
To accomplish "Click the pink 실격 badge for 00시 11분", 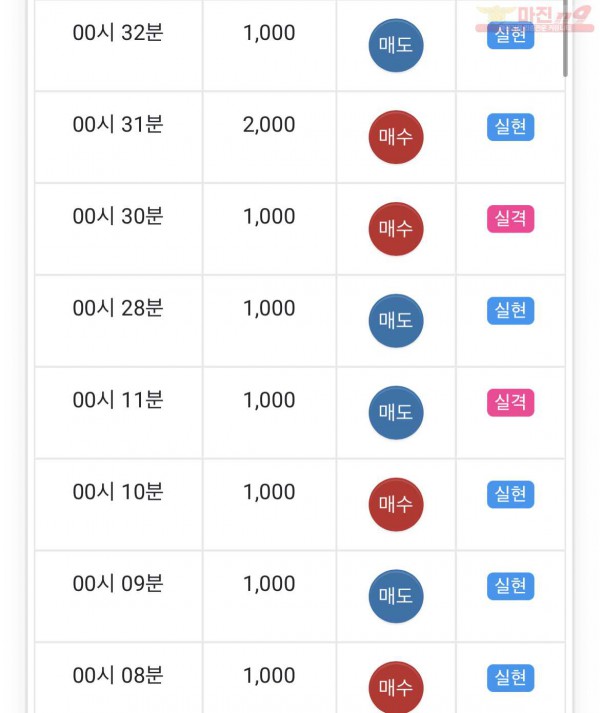I will 510,402.
